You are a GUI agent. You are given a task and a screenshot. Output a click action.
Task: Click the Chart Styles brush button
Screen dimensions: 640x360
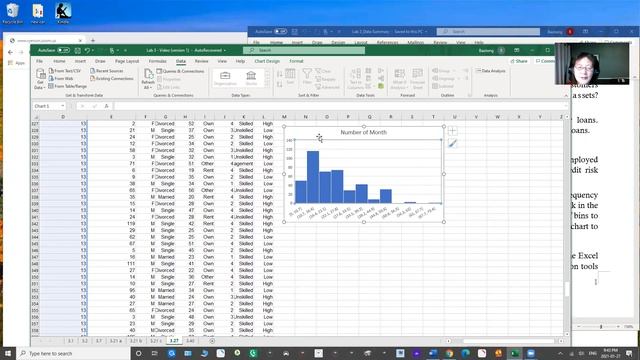point(452,143)
